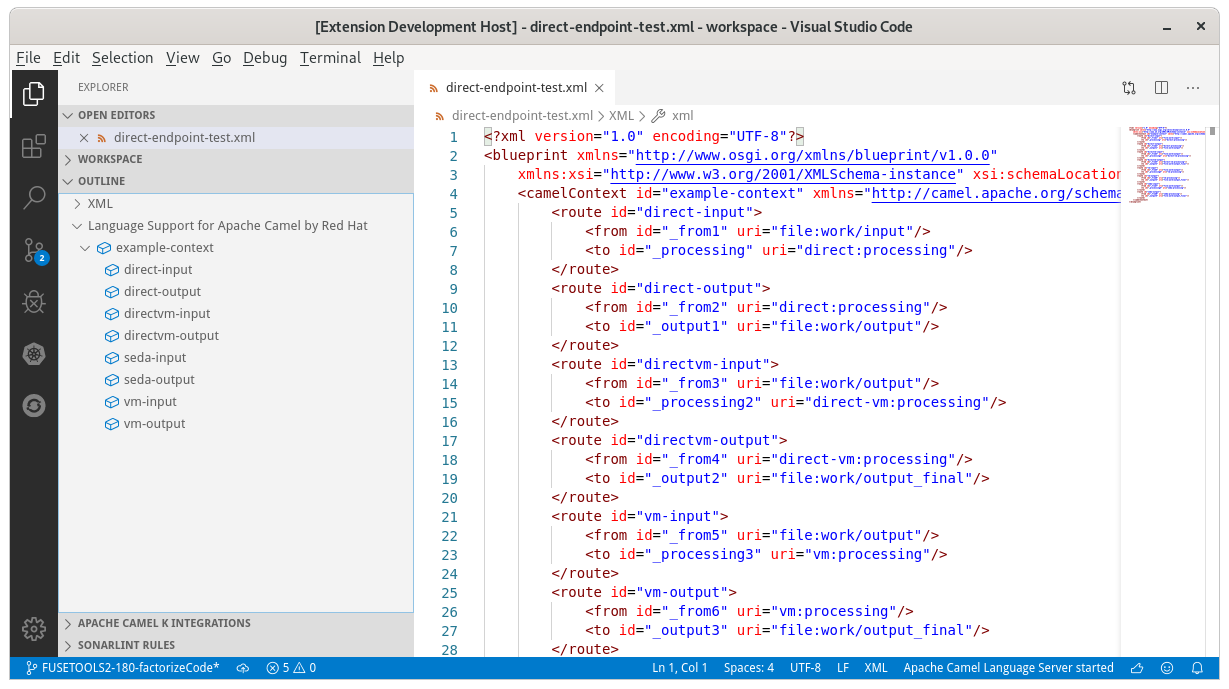The image size is (1229, 689).
Task: Open the Edit menu
Action: pos(66,58)
